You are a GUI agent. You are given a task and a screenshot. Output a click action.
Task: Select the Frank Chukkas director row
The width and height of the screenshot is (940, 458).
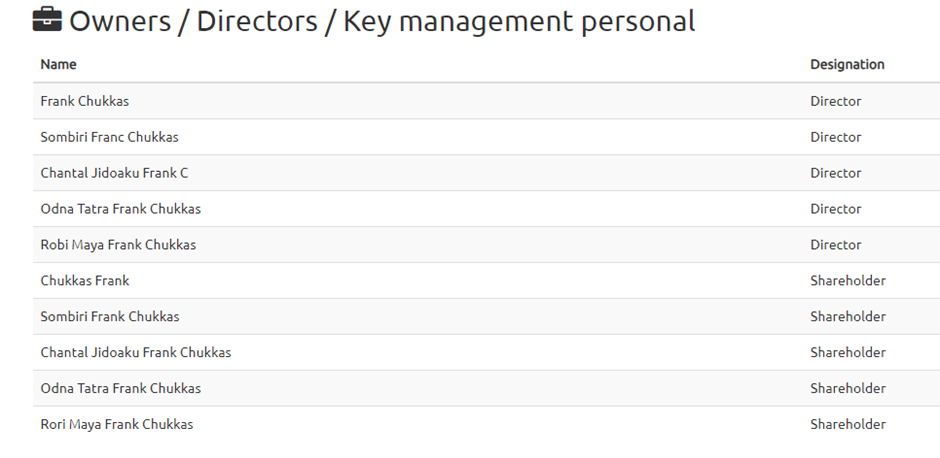tap(486, 101)
